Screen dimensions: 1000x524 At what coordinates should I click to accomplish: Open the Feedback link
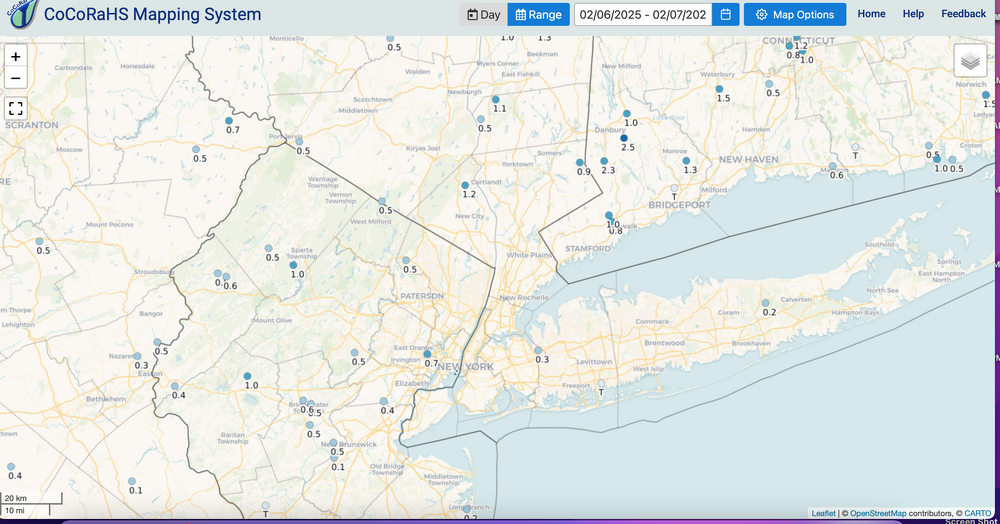[x=964, y=14]
